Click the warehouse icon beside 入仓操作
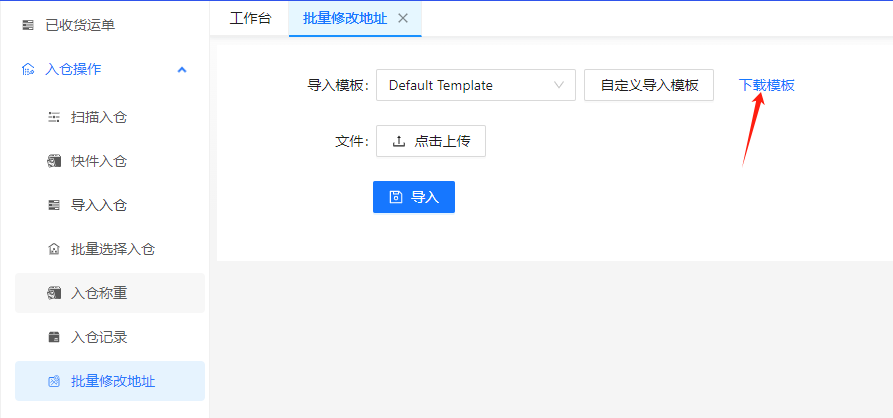893x418 pixels. (27, 70)
